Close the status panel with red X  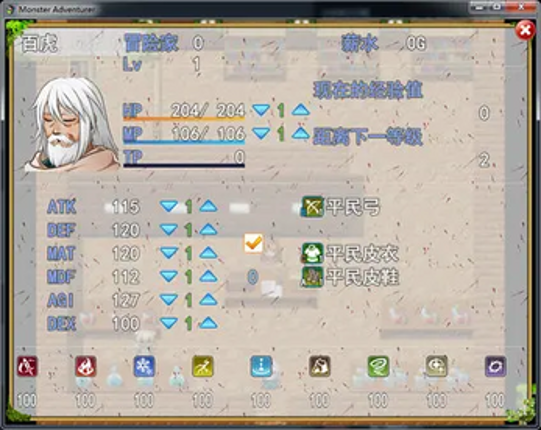coord(525,31)
